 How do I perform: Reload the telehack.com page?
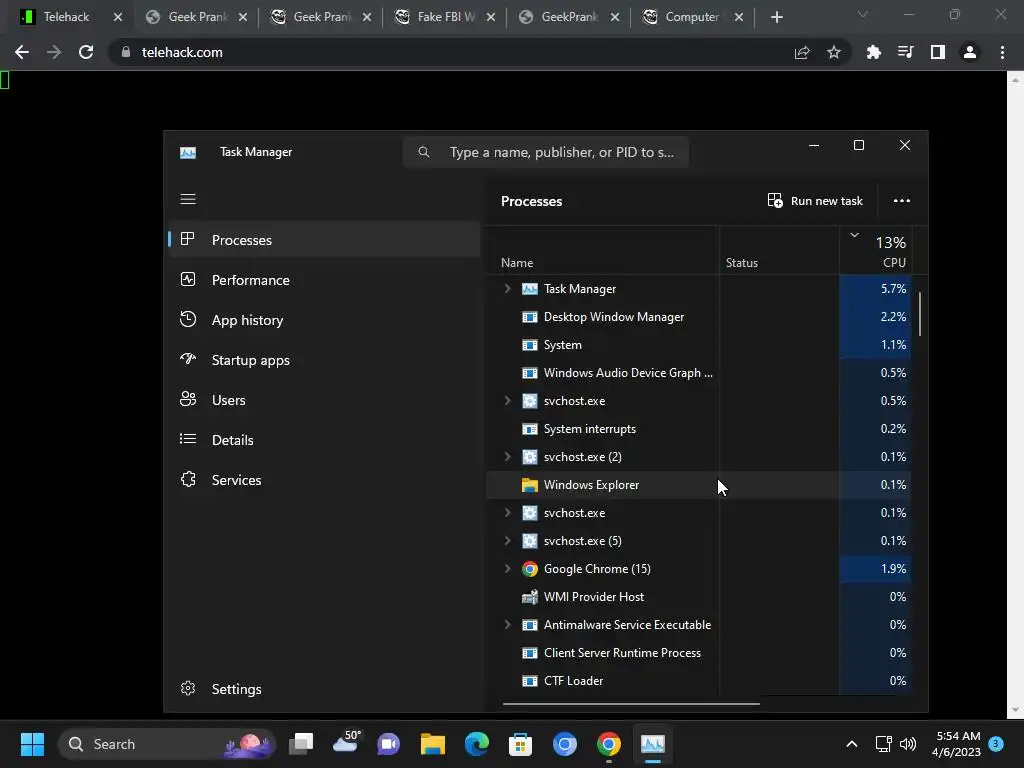86,52
